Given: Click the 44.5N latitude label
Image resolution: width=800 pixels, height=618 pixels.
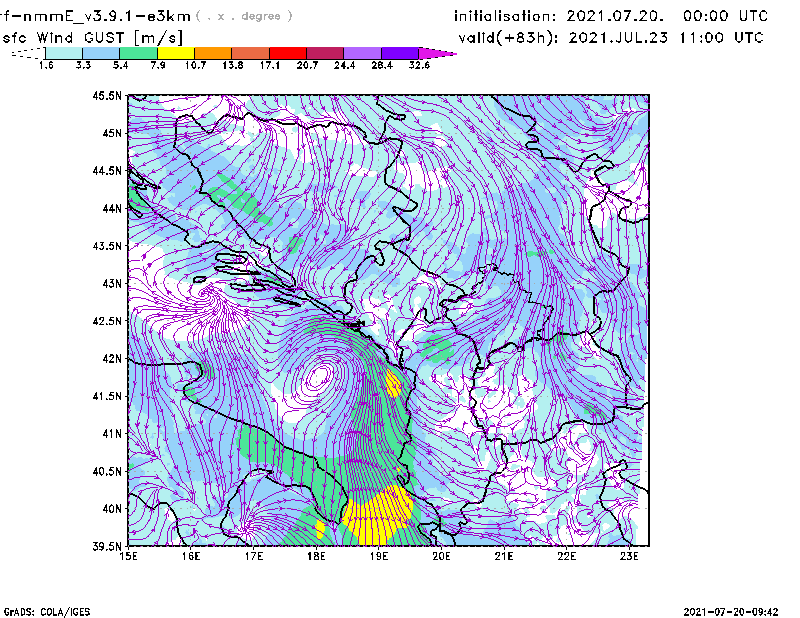Looking at the screenshot, I should coord(107,170).
